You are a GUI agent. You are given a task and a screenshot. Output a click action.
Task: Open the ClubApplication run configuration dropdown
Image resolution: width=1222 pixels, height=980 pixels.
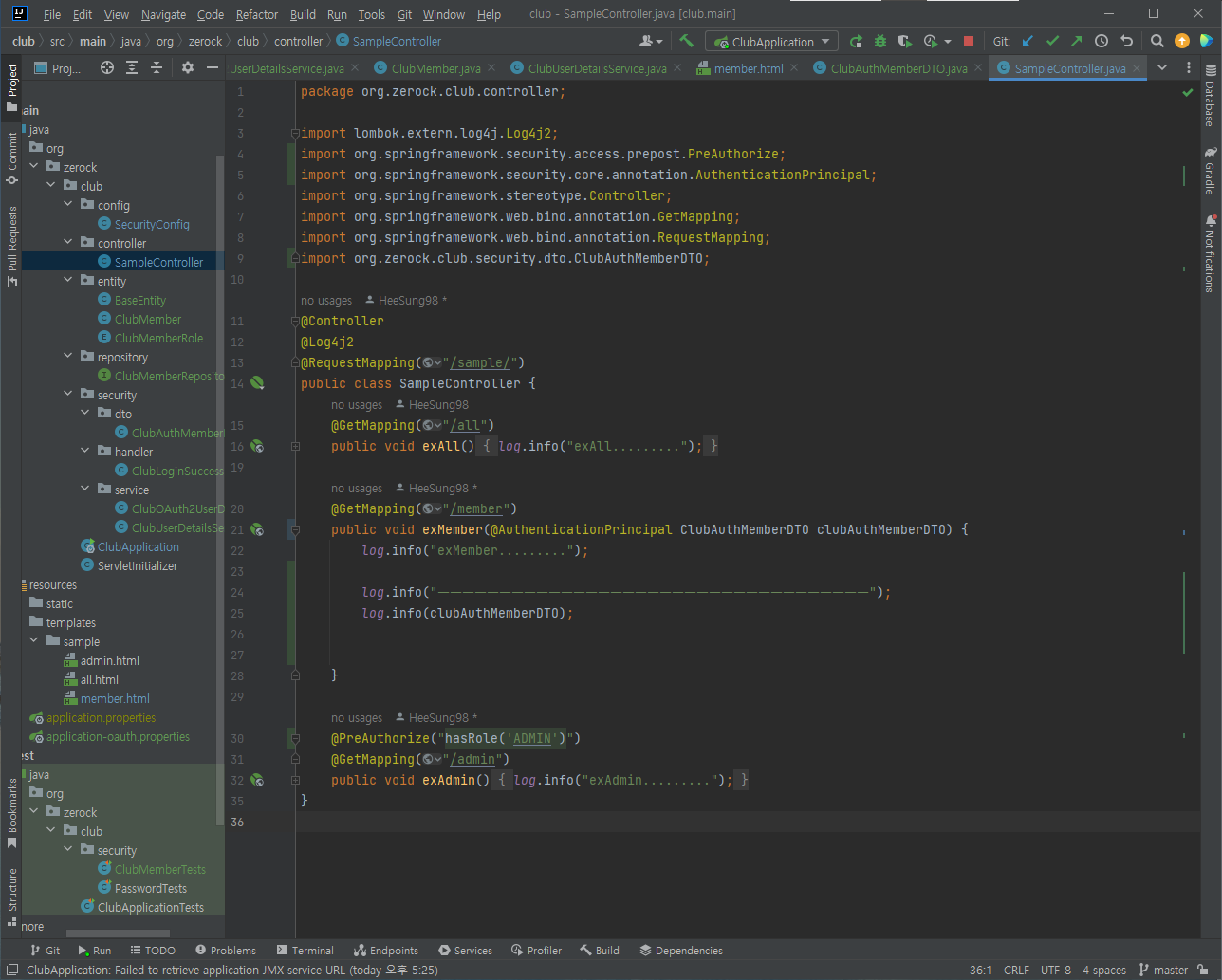(771, 42)
